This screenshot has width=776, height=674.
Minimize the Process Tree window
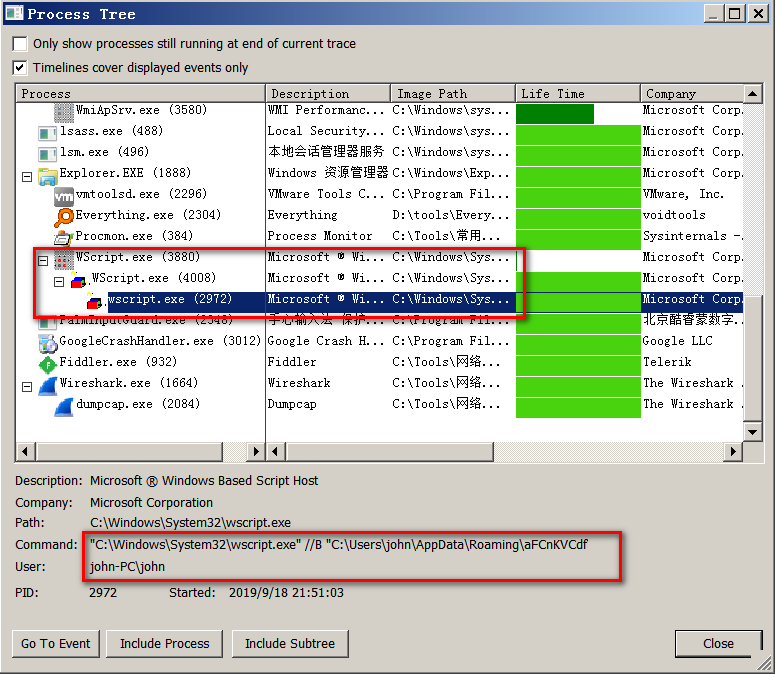pyautogui.click(x=714, y=13)
